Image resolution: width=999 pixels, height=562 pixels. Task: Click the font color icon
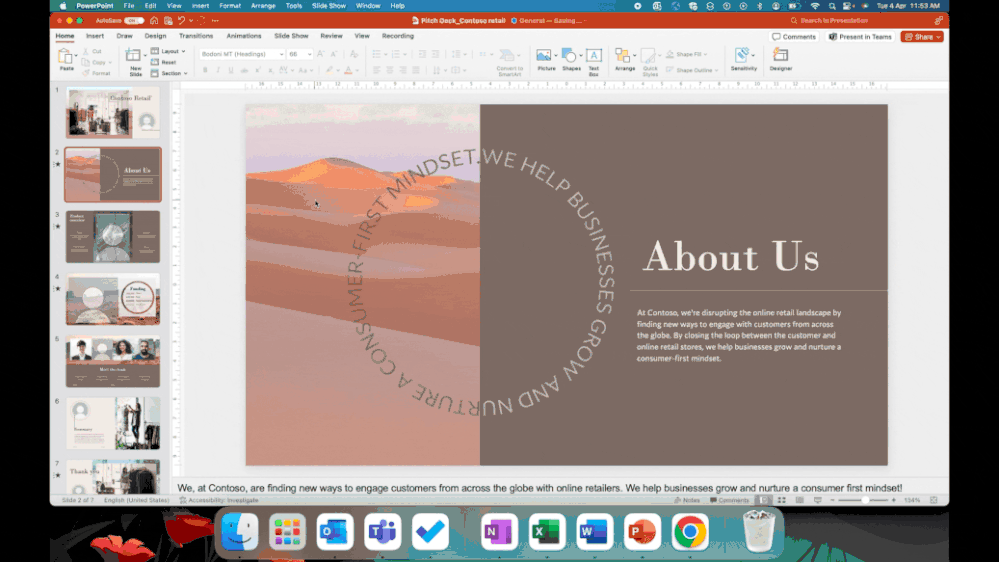(349, 70)
